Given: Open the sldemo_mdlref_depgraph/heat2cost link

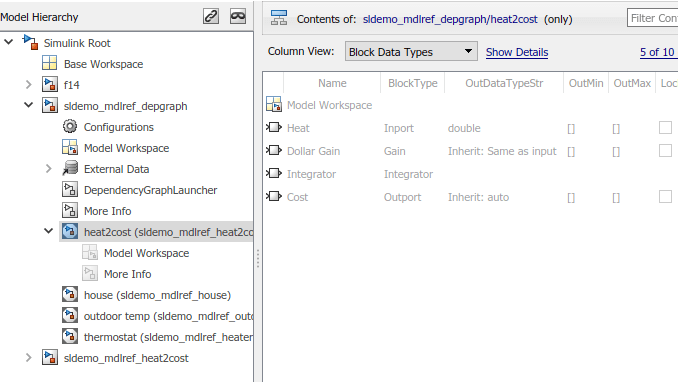Looking at the screenshot, I should click(x=450, y=19).
